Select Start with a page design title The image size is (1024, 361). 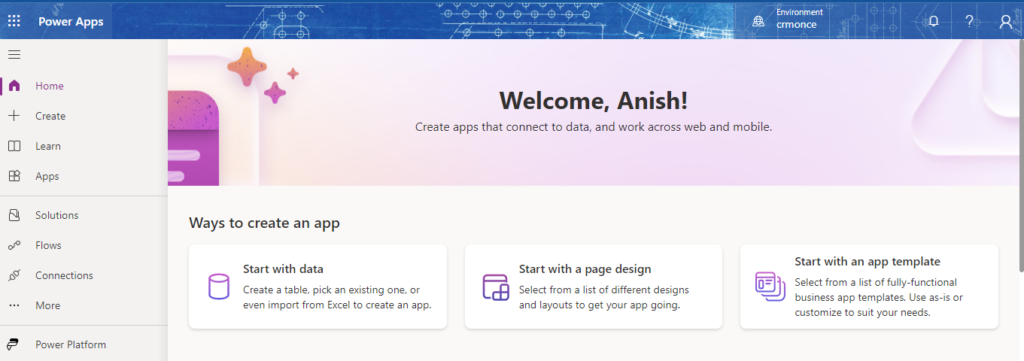tap(584, 268)
